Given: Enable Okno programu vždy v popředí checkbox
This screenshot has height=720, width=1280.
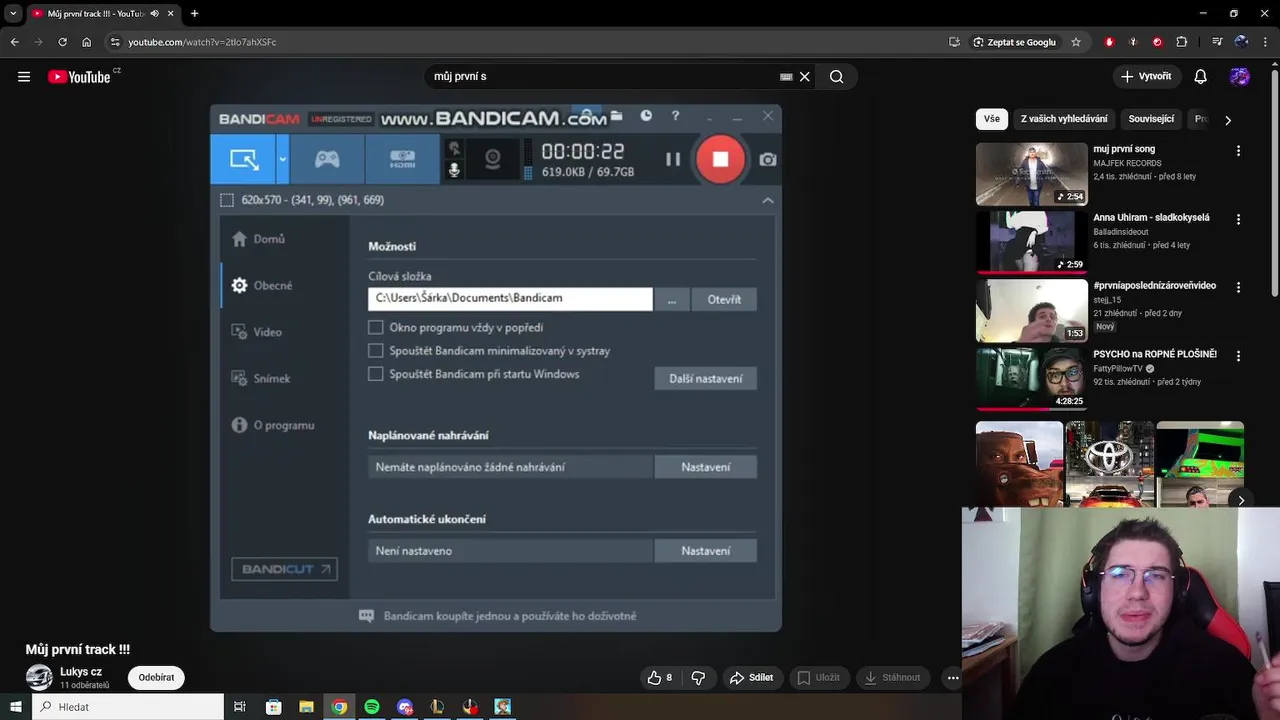Looking at the screenshot, I should [376, 327].
